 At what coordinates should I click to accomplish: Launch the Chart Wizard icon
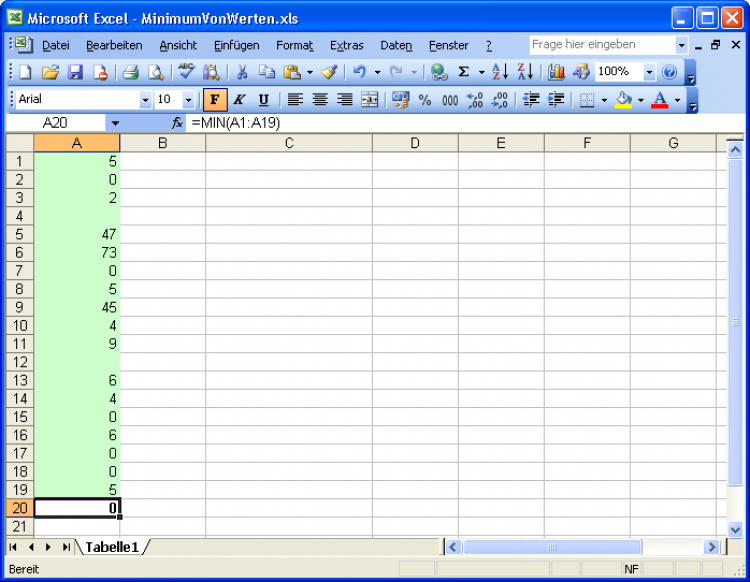[x=556, y=72]
